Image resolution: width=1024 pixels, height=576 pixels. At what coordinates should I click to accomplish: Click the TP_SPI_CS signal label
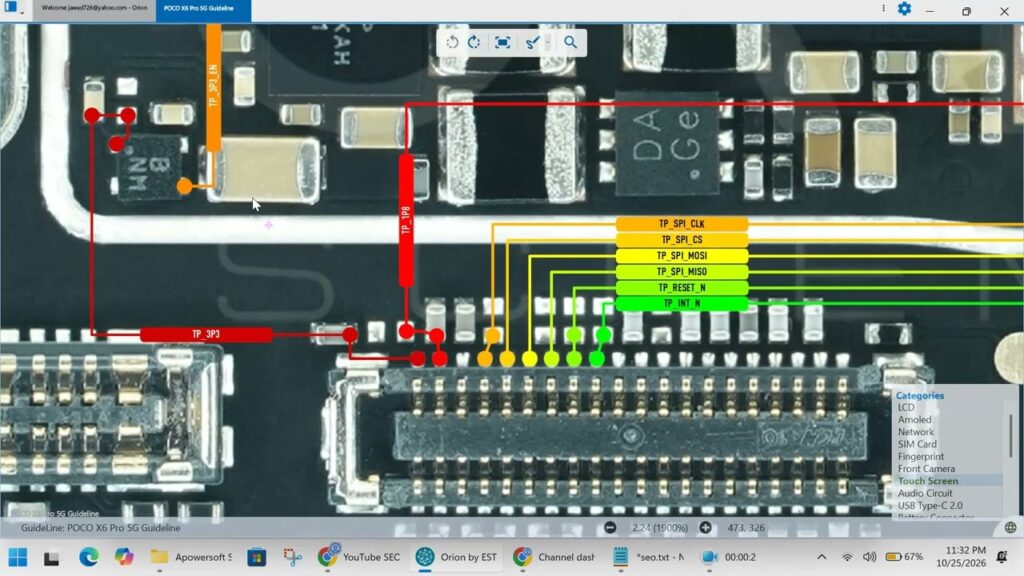coord(682,240)
